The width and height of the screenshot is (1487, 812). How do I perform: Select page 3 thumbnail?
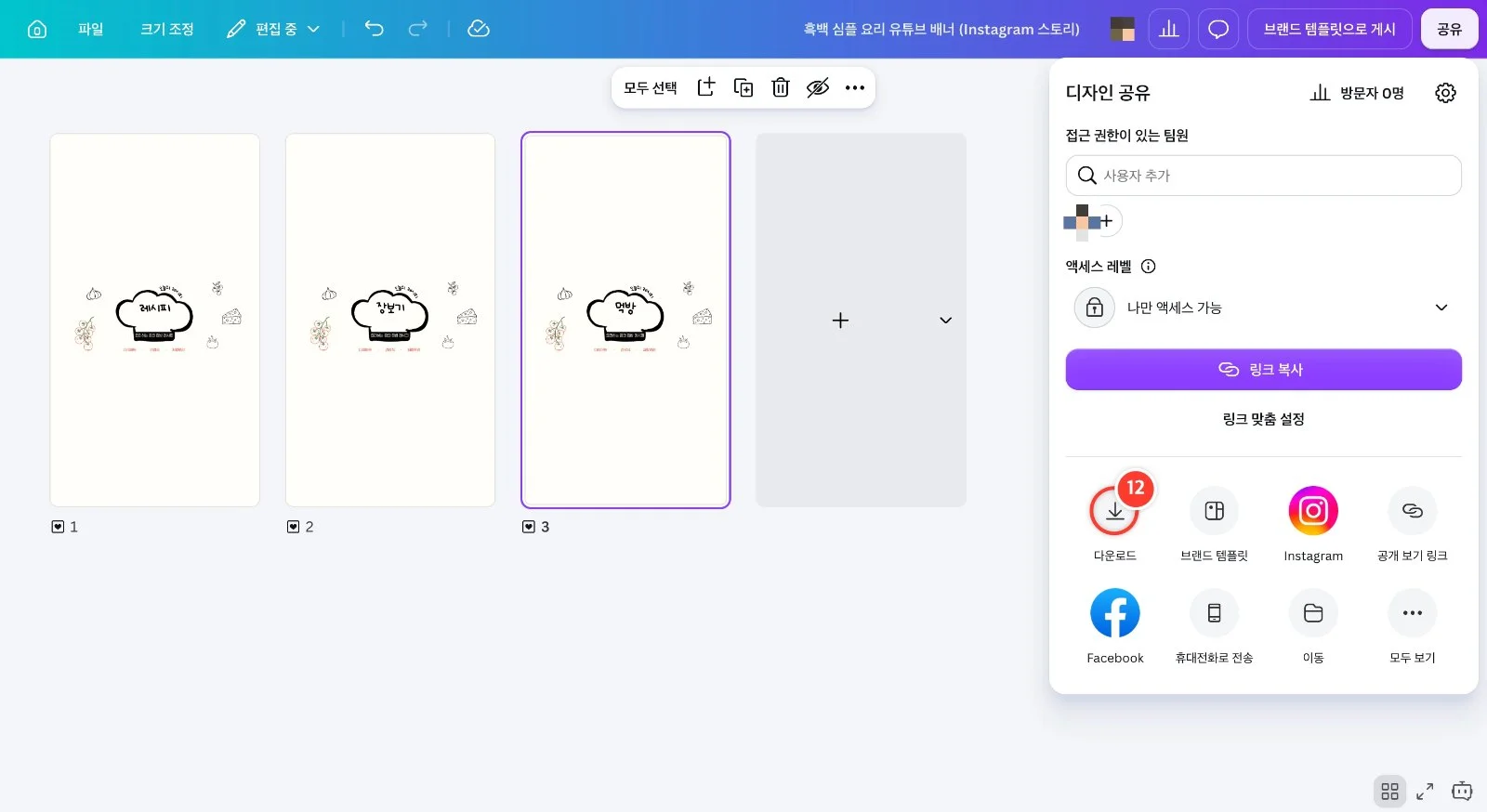(625, 320)
